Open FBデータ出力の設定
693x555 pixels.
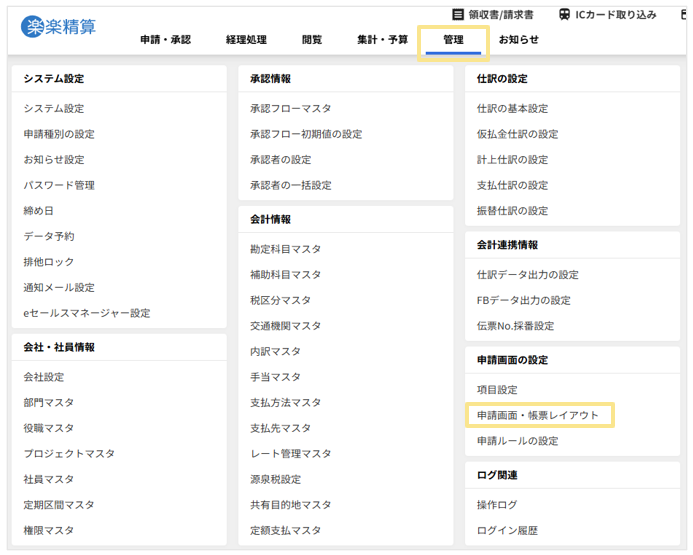524,300
